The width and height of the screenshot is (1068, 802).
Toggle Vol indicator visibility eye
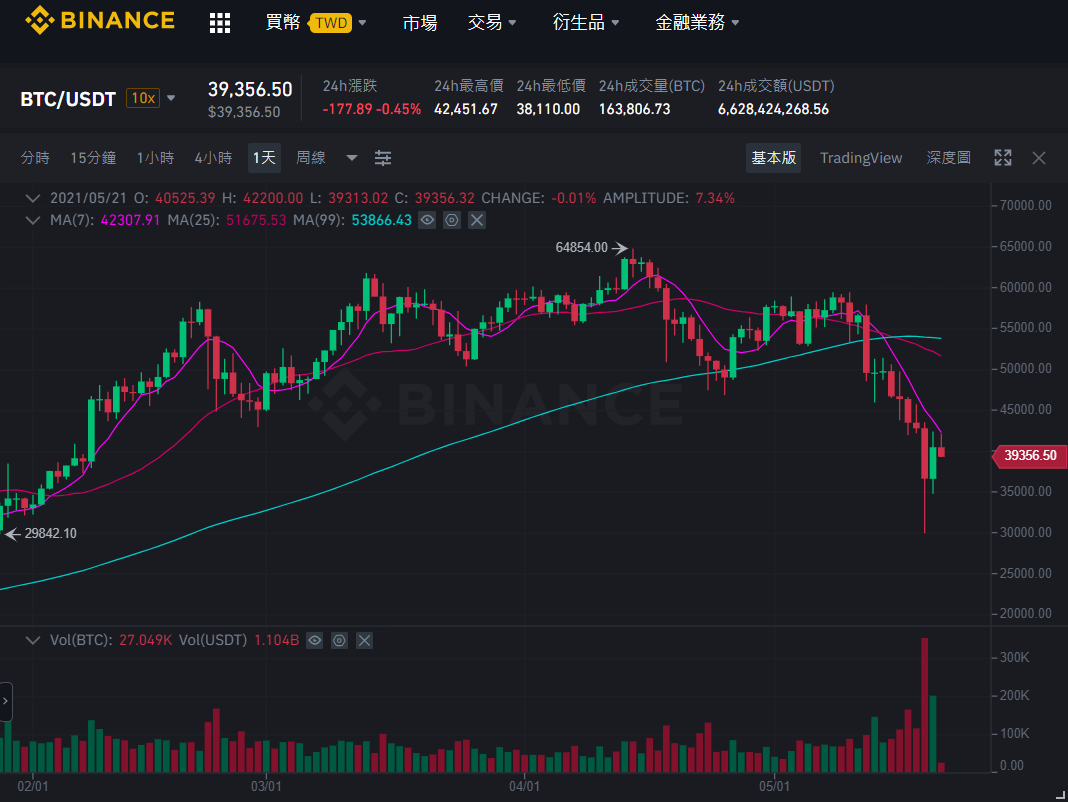point(314,641)
